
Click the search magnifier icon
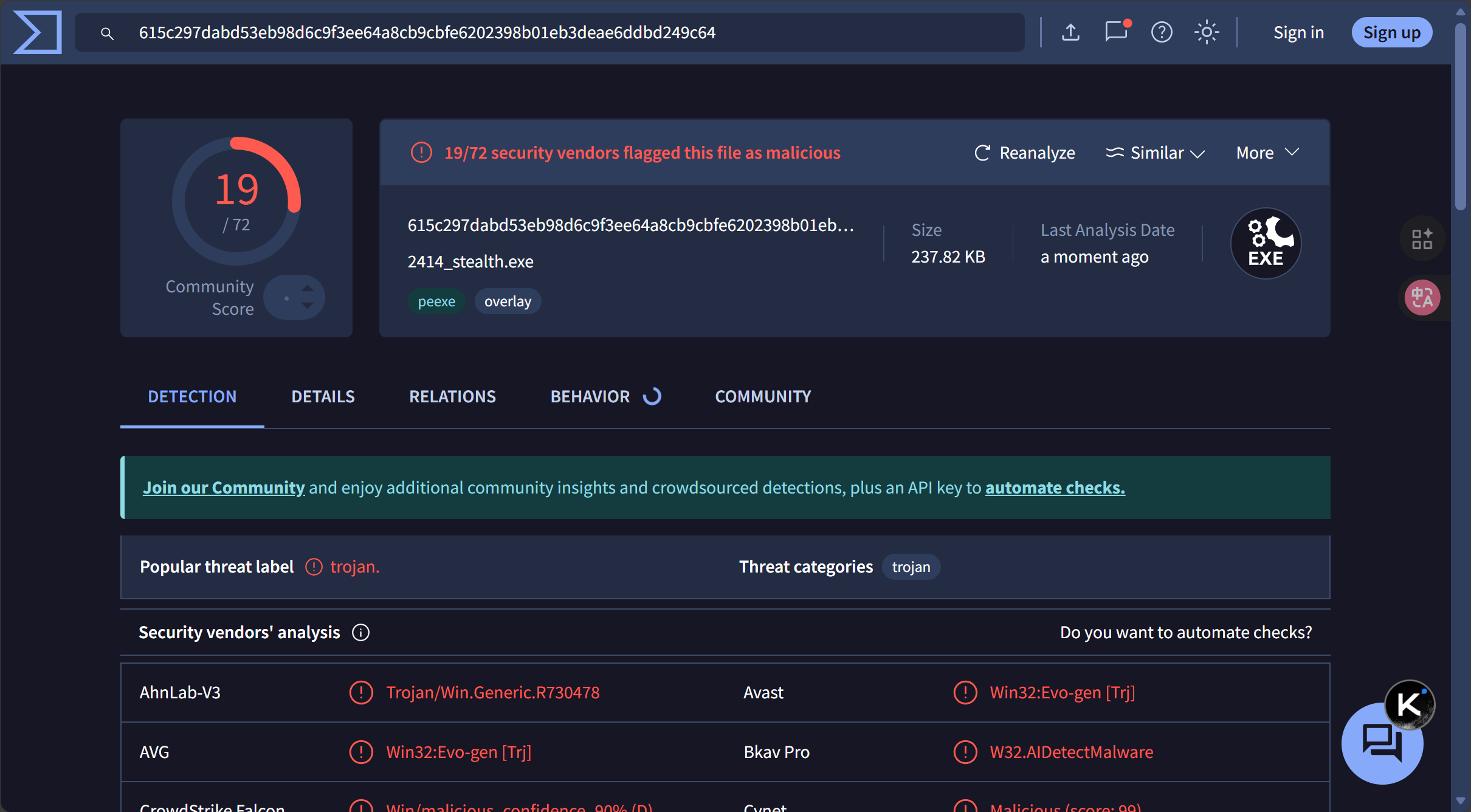coord(107,33)
